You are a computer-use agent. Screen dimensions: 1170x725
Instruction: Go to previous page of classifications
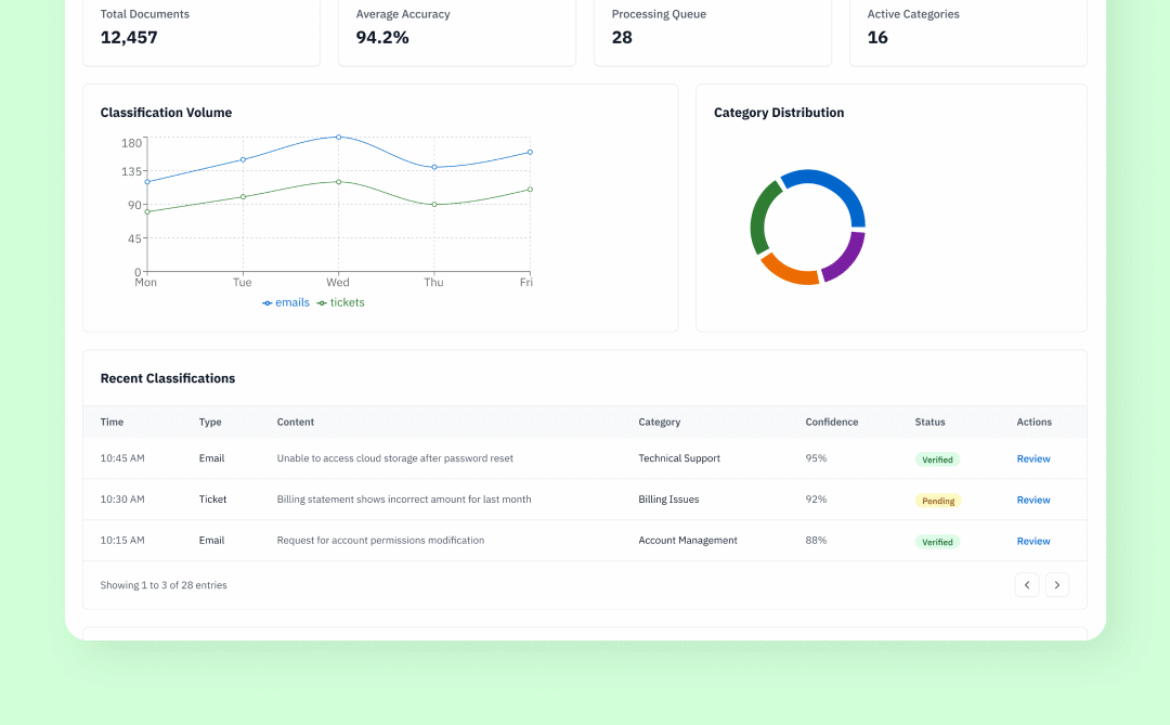point(1027,585)
